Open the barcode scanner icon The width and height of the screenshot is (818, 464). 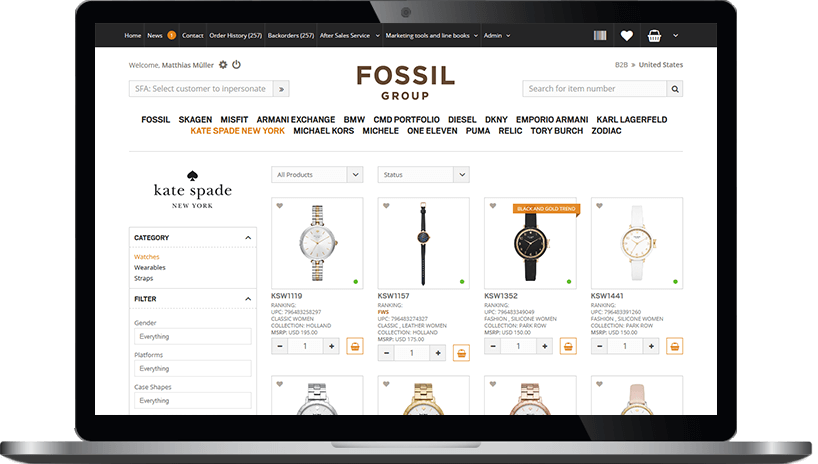pos(600,35)
